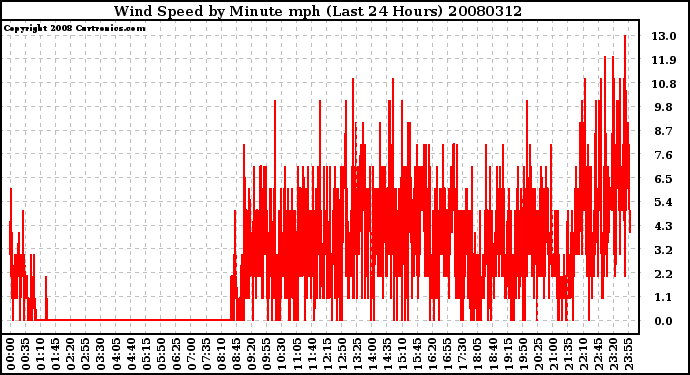The image size is (690, 375).
Task: Click the 13:25 time label
Action: point(356,354)
